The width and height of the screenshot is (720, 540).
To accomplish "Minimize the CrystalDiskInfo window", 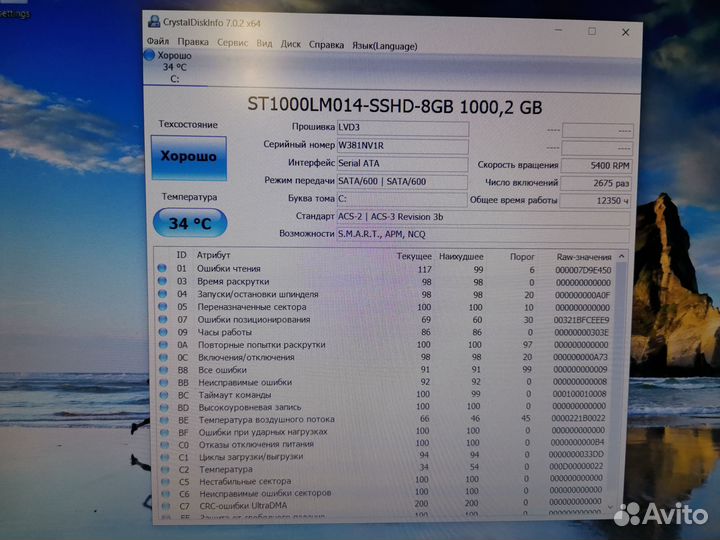I will tap(558, 30).
